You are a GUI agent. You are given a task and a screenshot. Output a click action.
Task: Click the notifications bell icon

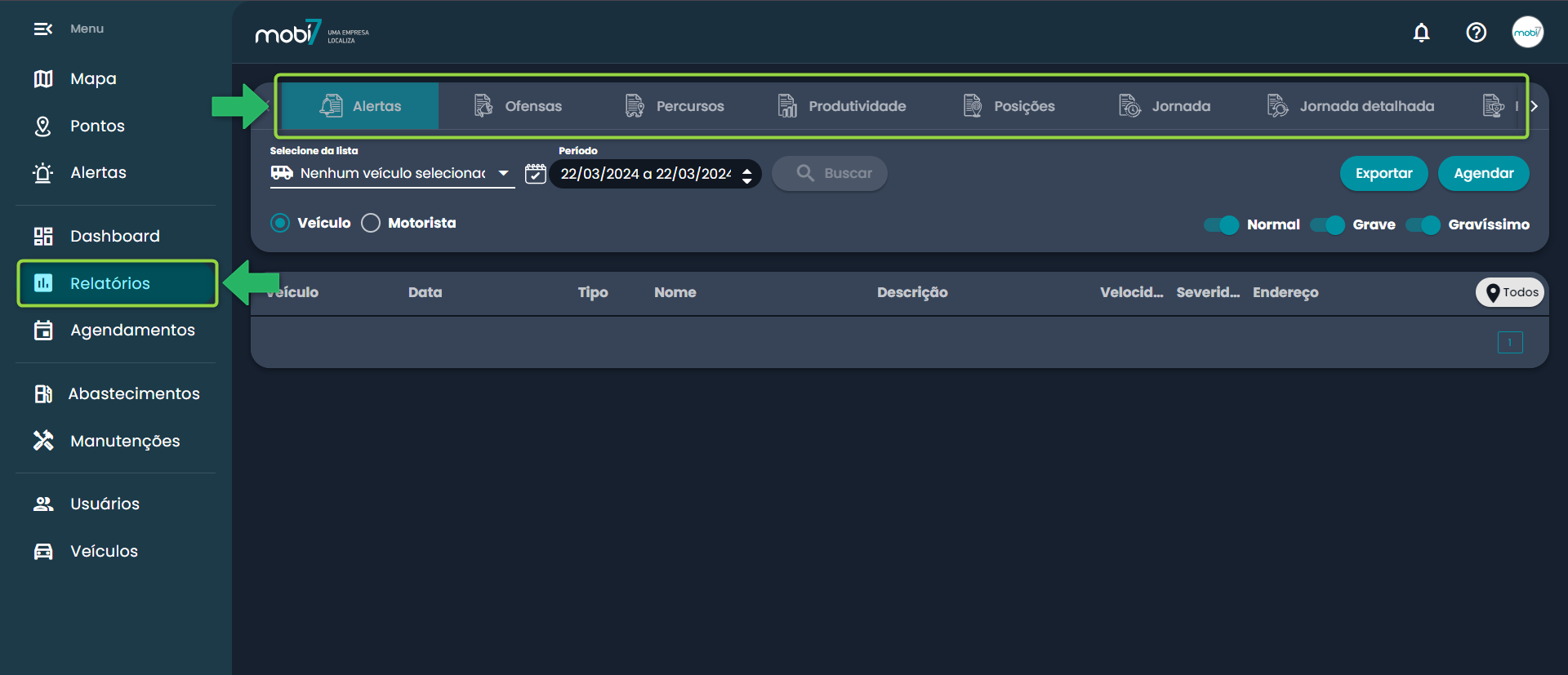(1421, 33)
